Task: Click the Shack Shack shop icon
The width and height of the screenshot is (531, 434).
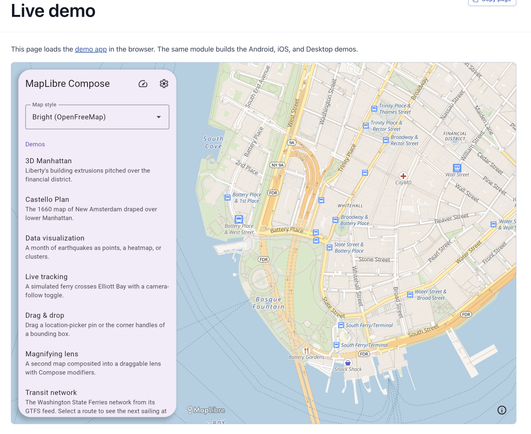Action: tap(347, 363)
